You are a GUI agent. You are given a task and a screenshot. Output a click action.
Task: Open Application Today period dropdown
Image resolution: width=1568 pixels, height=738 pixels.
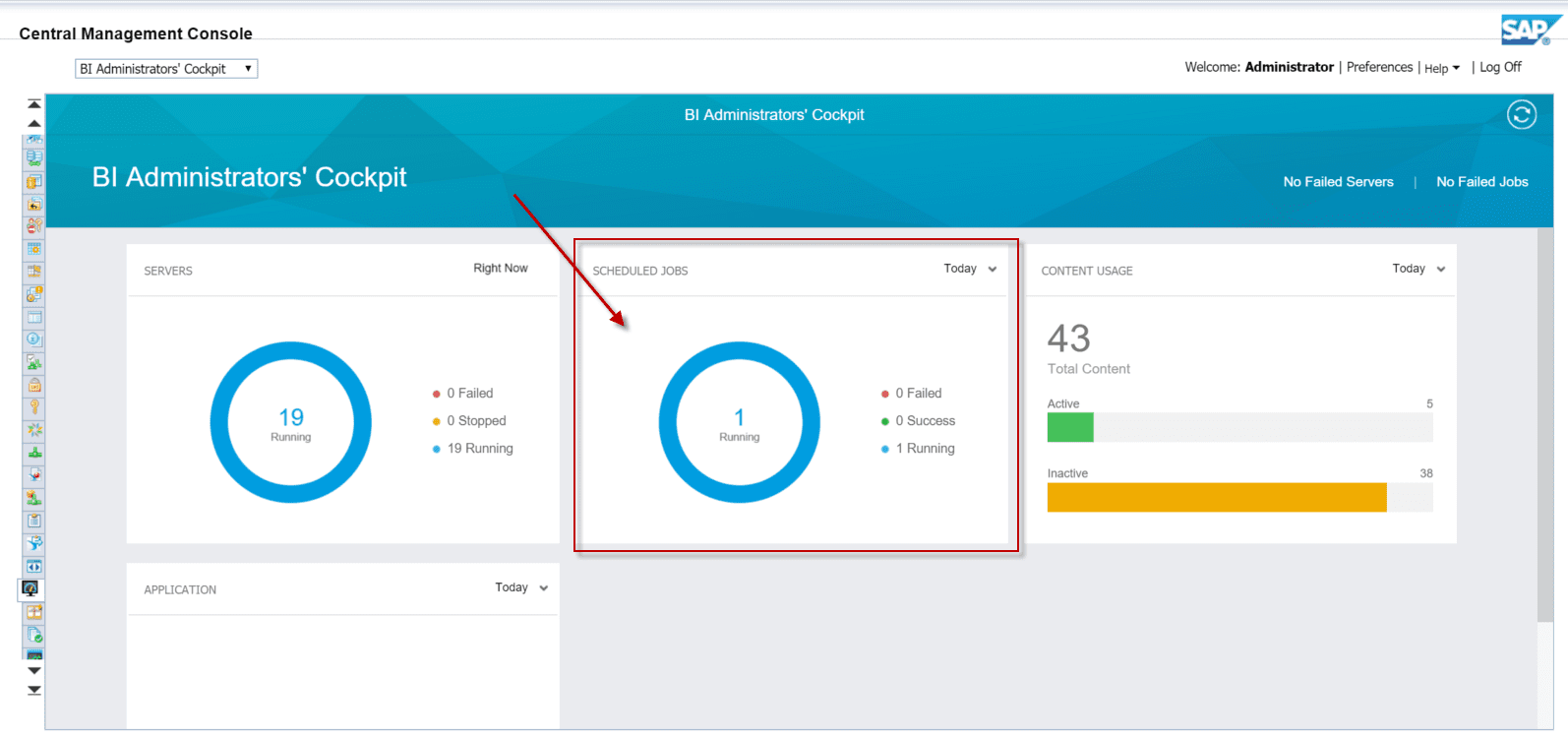pyautogui.click(x=521, y=587)
